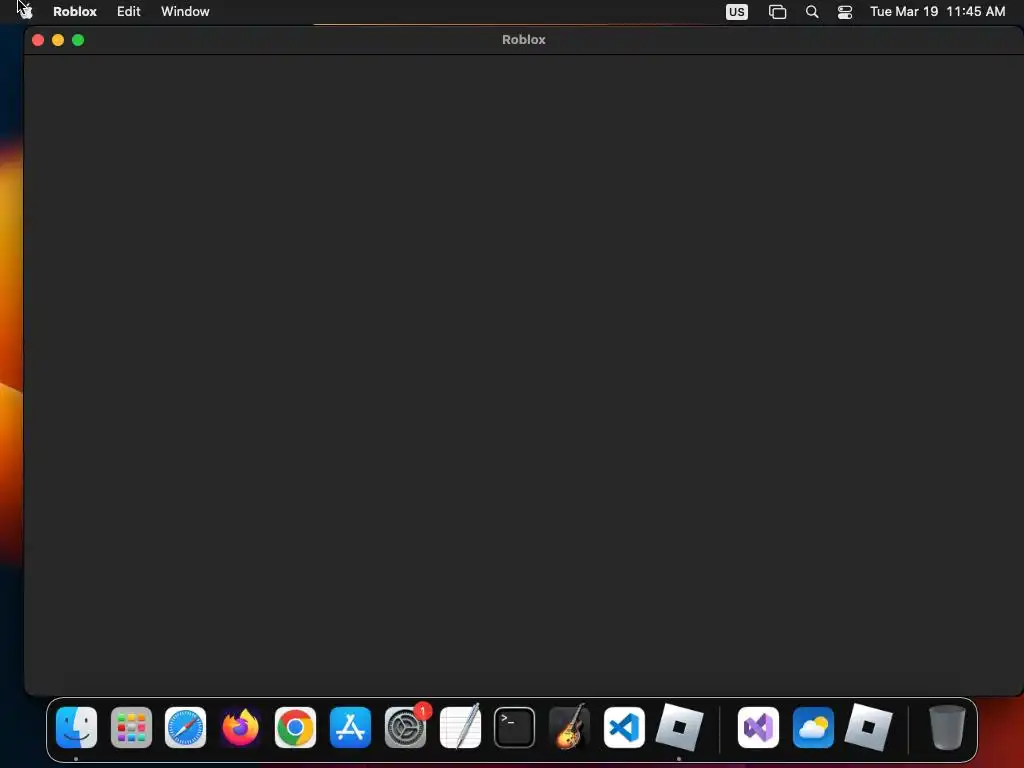Click the Roblox dock icon beside Trash

(868, 727)
